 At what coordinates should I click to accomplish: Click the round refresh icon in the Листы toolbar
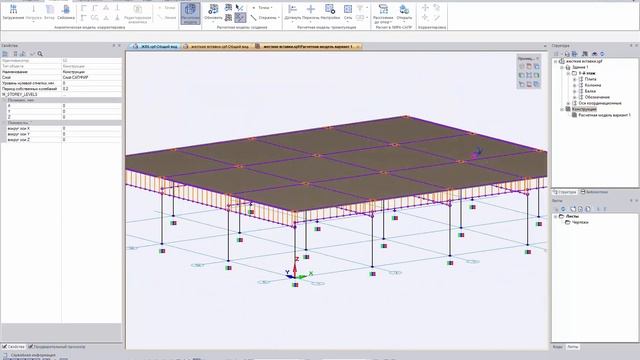pyautogui.click(x=563, y=209)
